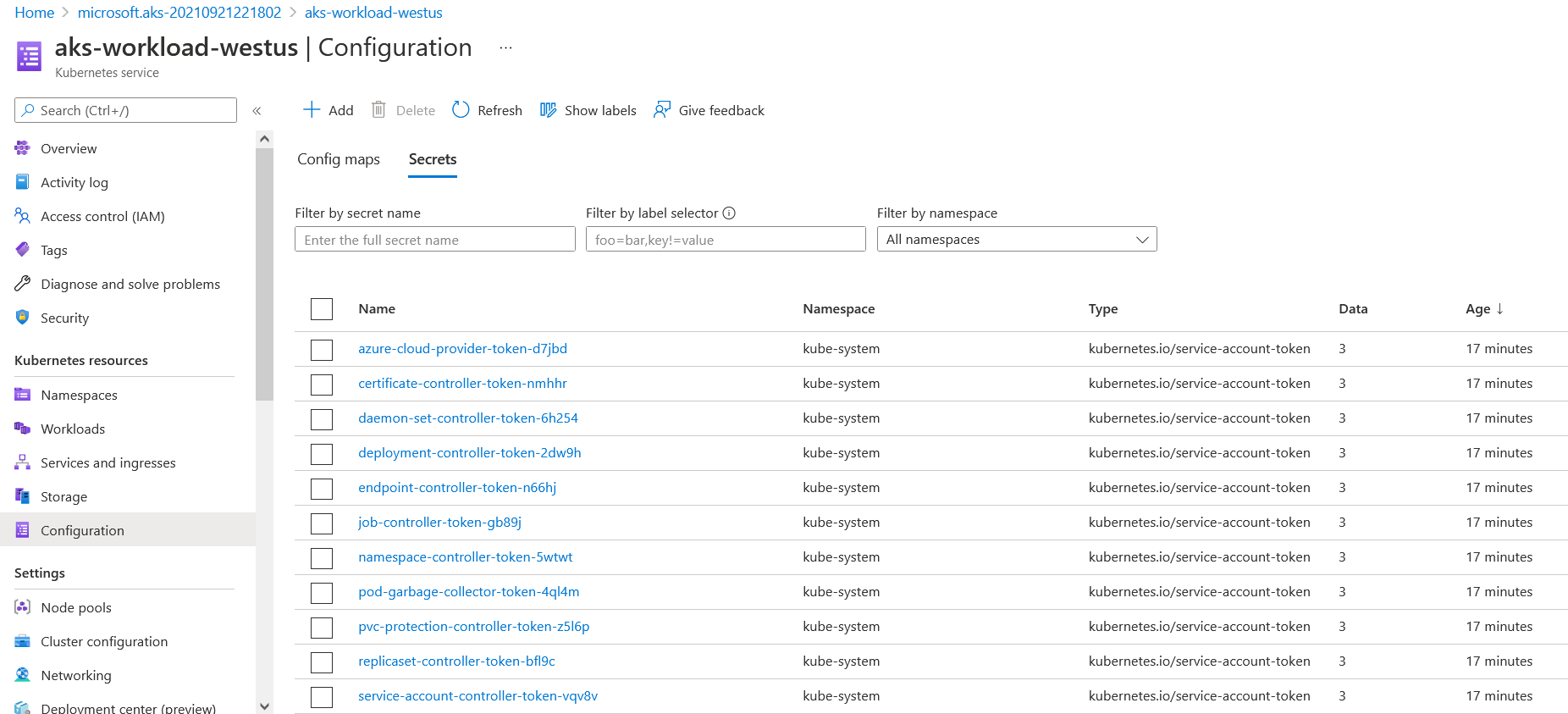The image size is (1568, 714).
Task: Click the Delete trash icon
Action: tap(378, 110)
